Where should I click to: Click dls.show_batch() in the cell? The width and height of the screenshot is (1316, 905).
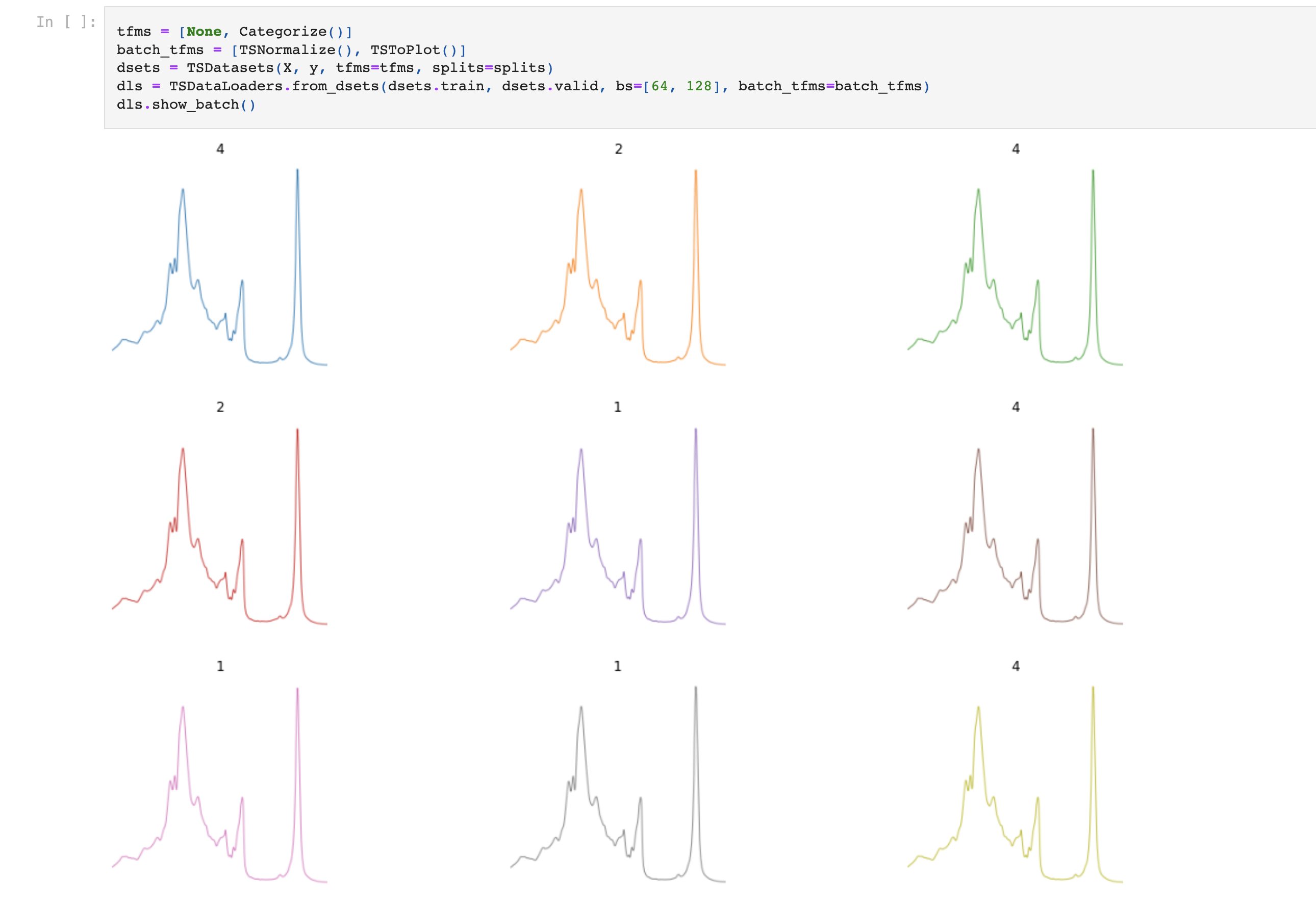186,105
